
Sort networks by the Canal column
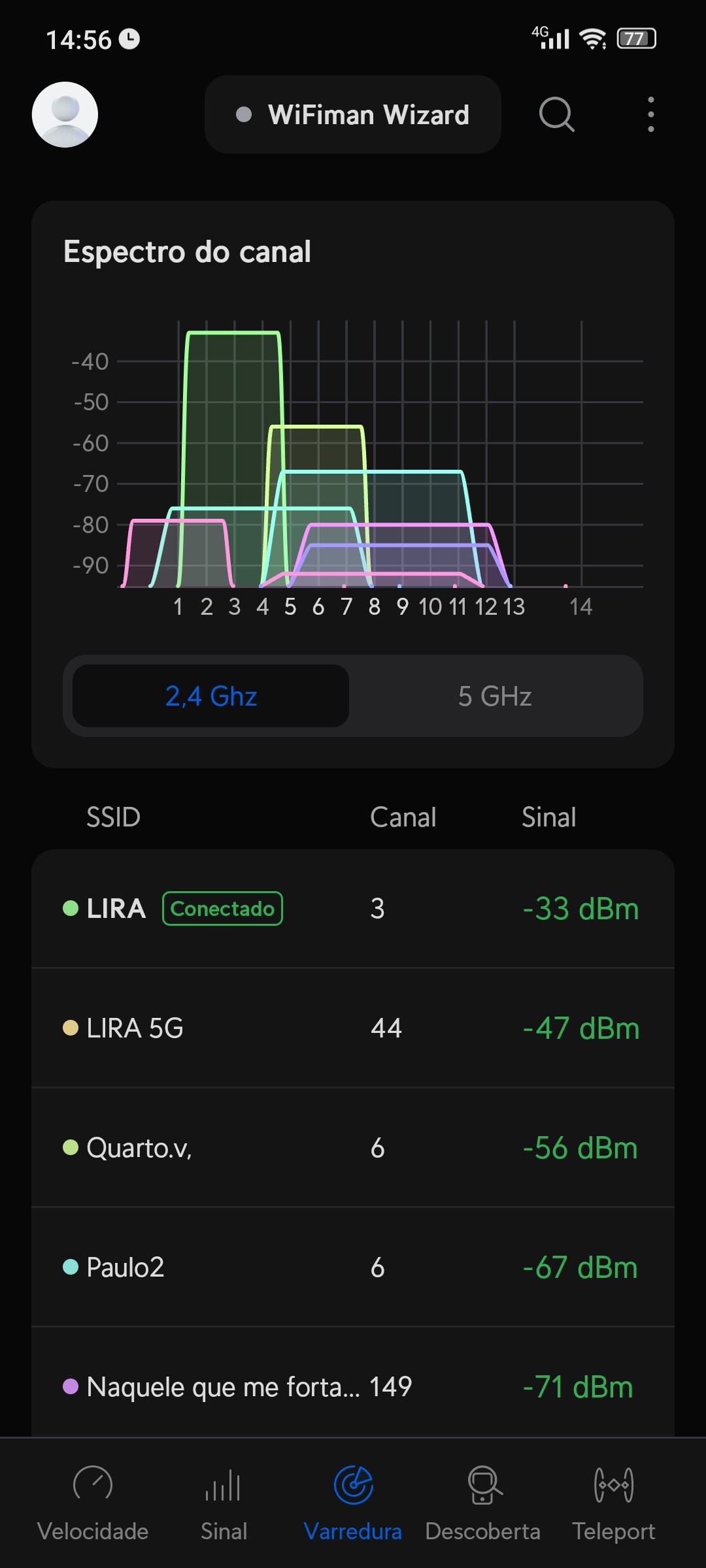[x=403, y=817]
